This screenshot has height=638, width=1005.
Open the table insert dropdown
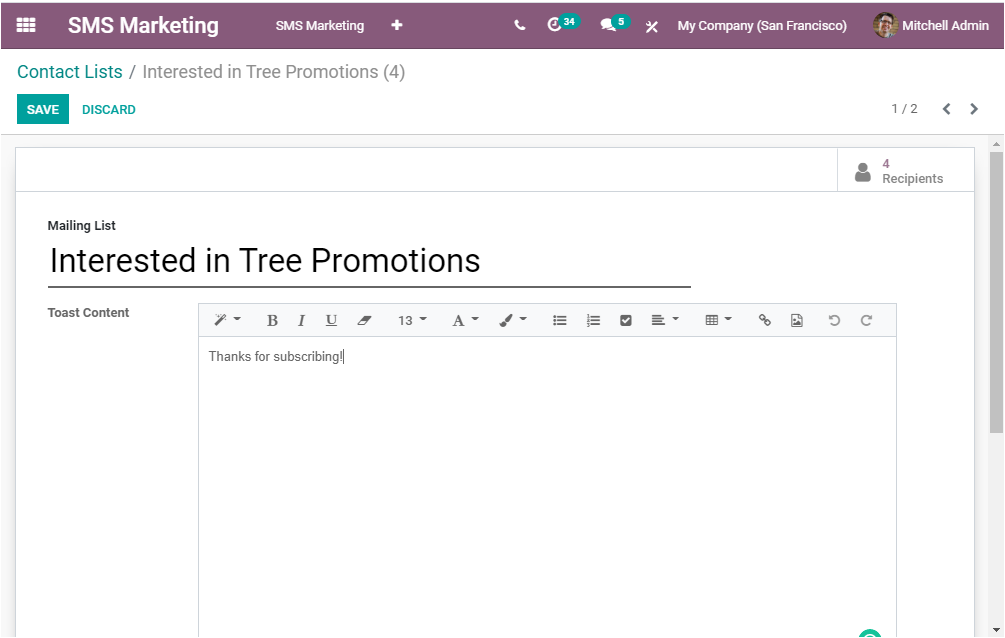pyautogui.click(x=718, y=320)
